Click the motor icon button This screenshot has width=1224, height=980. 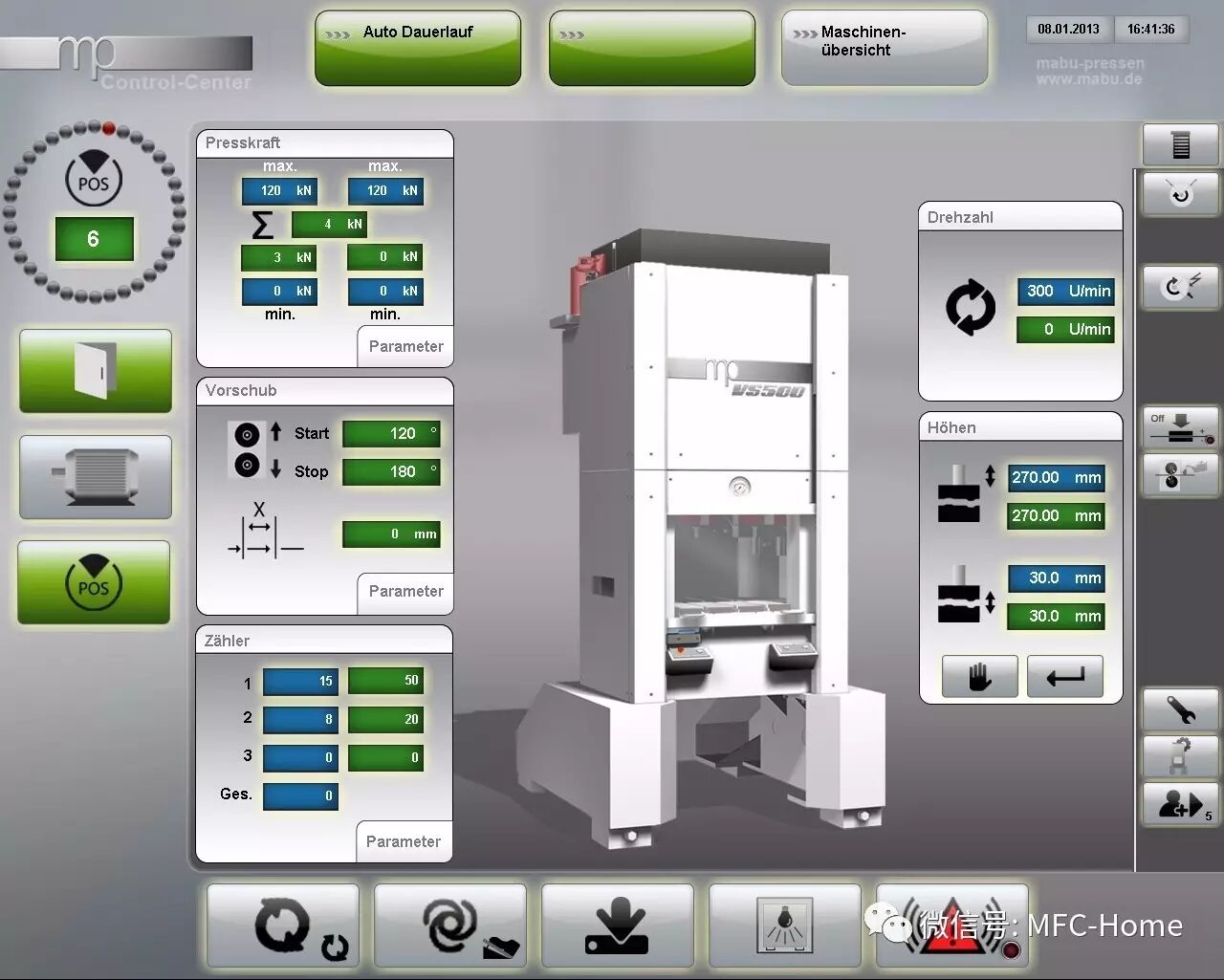(96, 477)
